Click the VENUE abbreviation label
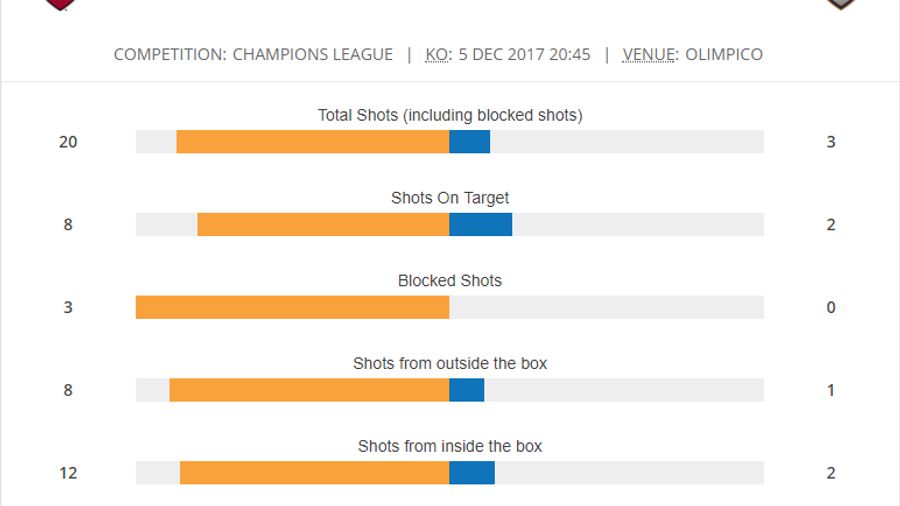The width and height of the screenshot is (900, 506). pyautogui.click(x=648, y=54)
